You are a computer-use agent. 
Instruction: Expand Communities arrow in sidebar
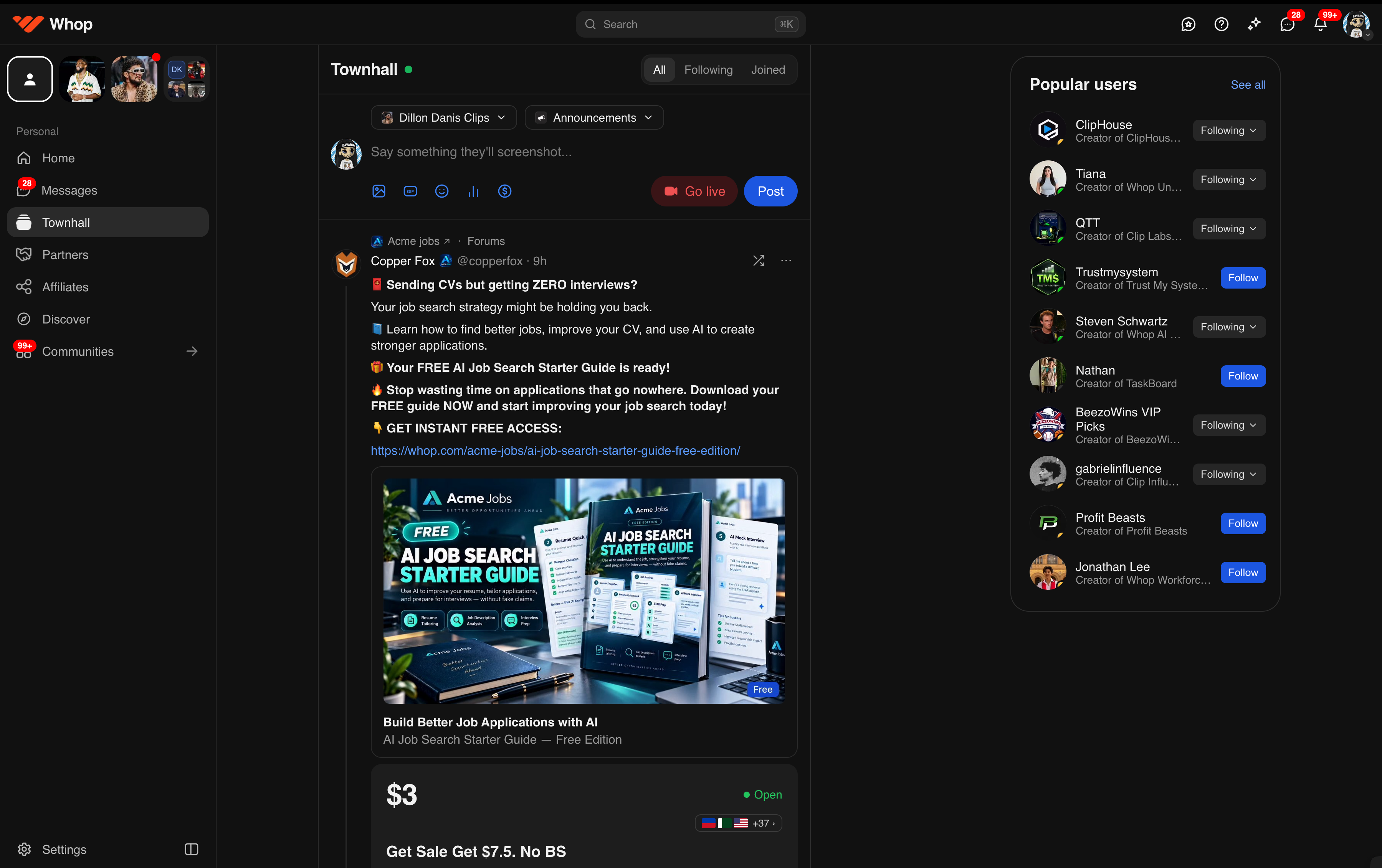pos(192,351)
